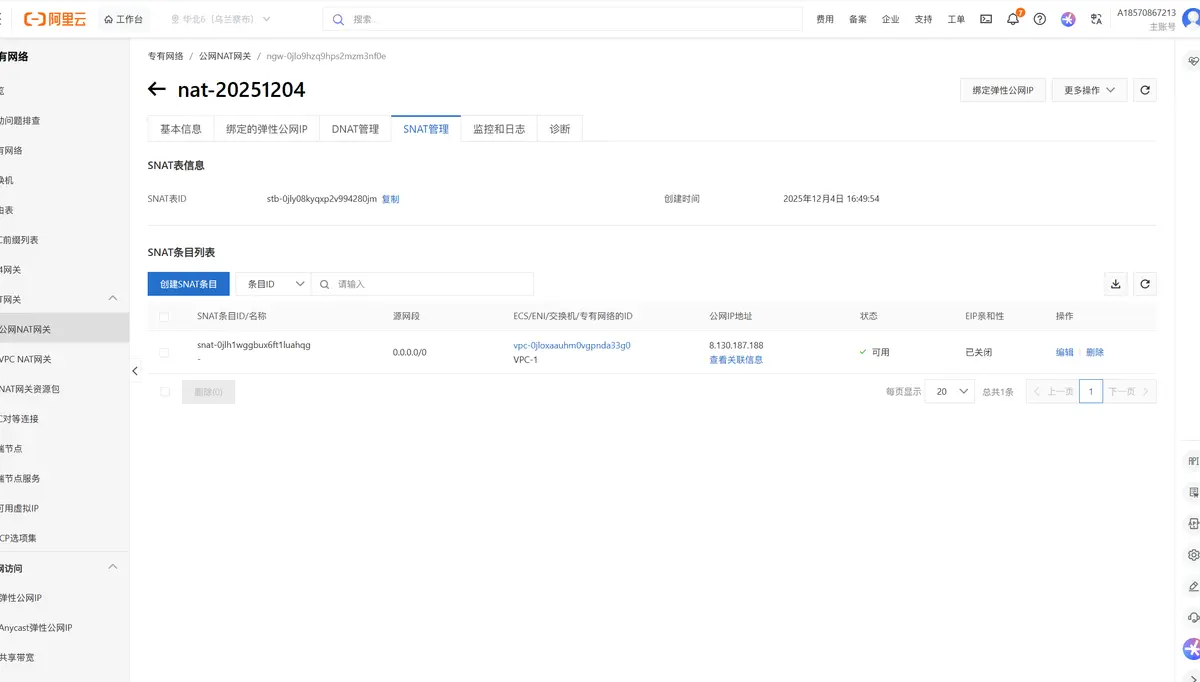
Task: Click 编辑 for the SNAT entry
Action: (x=1064, y=352)
